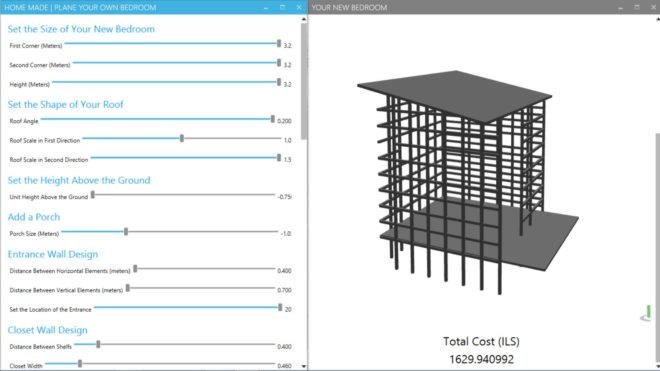Click the 'Add a Porch' heading
The width and height of the screenshot is (660, 371).
[x=34, y=217]
